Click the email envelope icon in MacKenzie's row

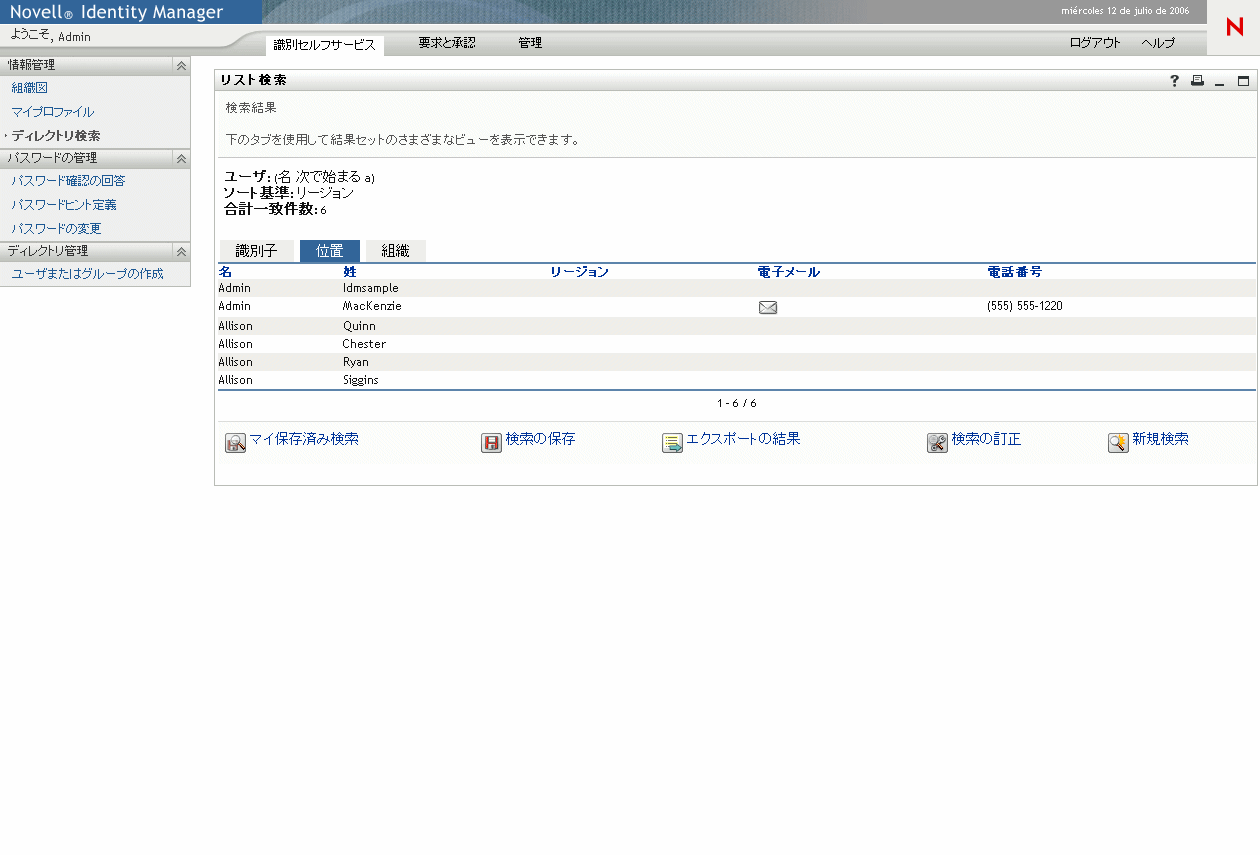768,307
